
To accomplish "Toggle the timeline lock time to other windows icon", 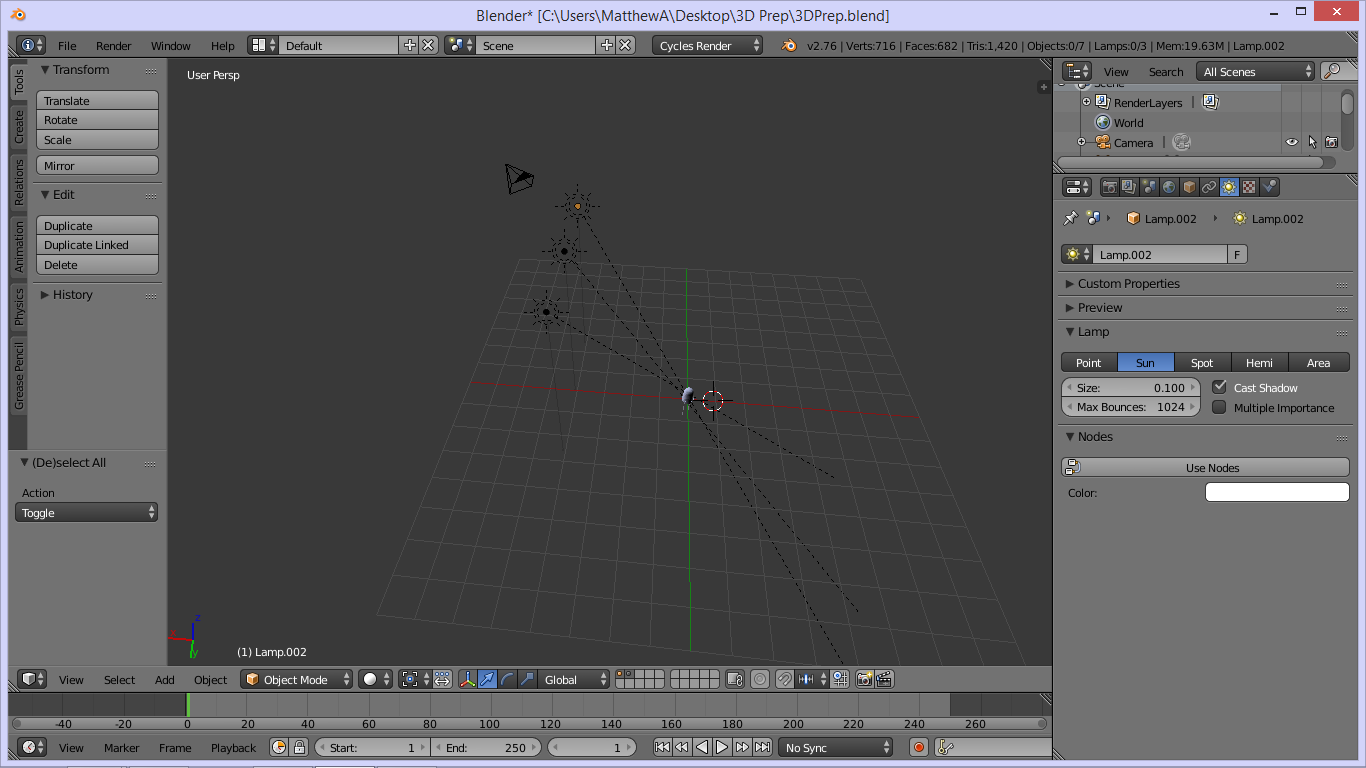I will (x=299, y=747).
